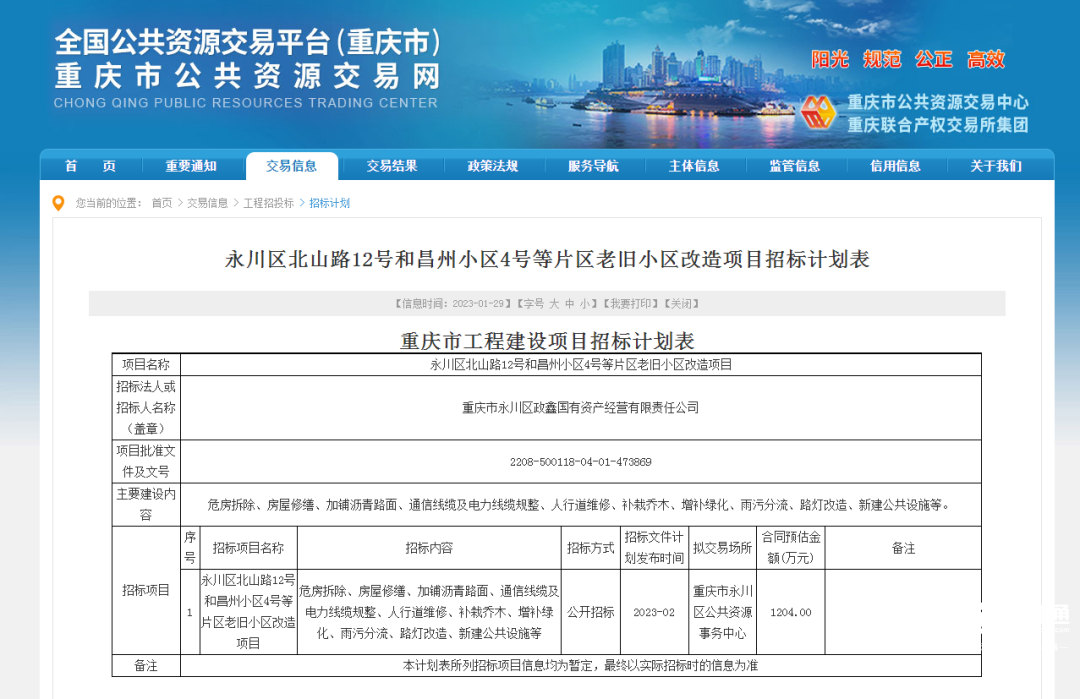Open the 首页 navigation menu item

click(90, 166)
